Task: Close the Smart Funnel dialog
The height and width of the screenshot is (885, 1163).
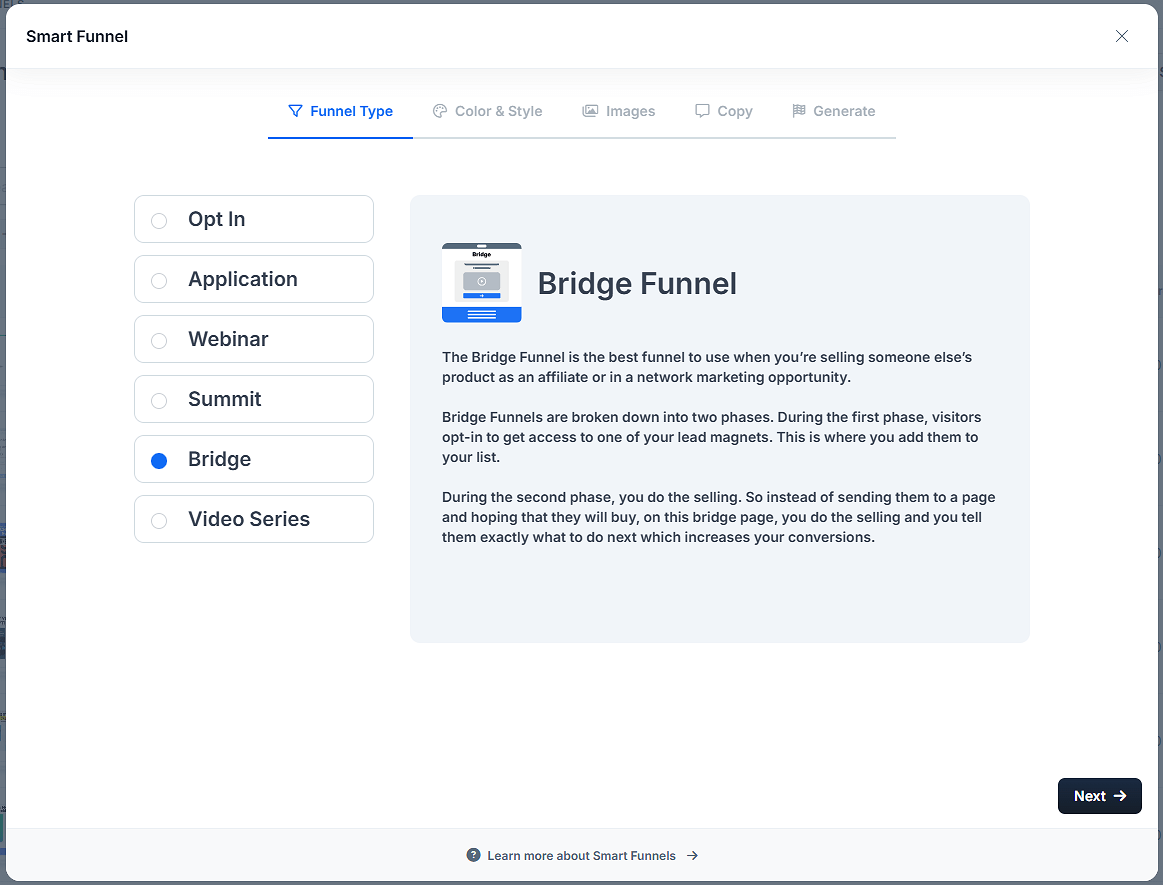Action: pyautogui.click(x=1121, y=36)
